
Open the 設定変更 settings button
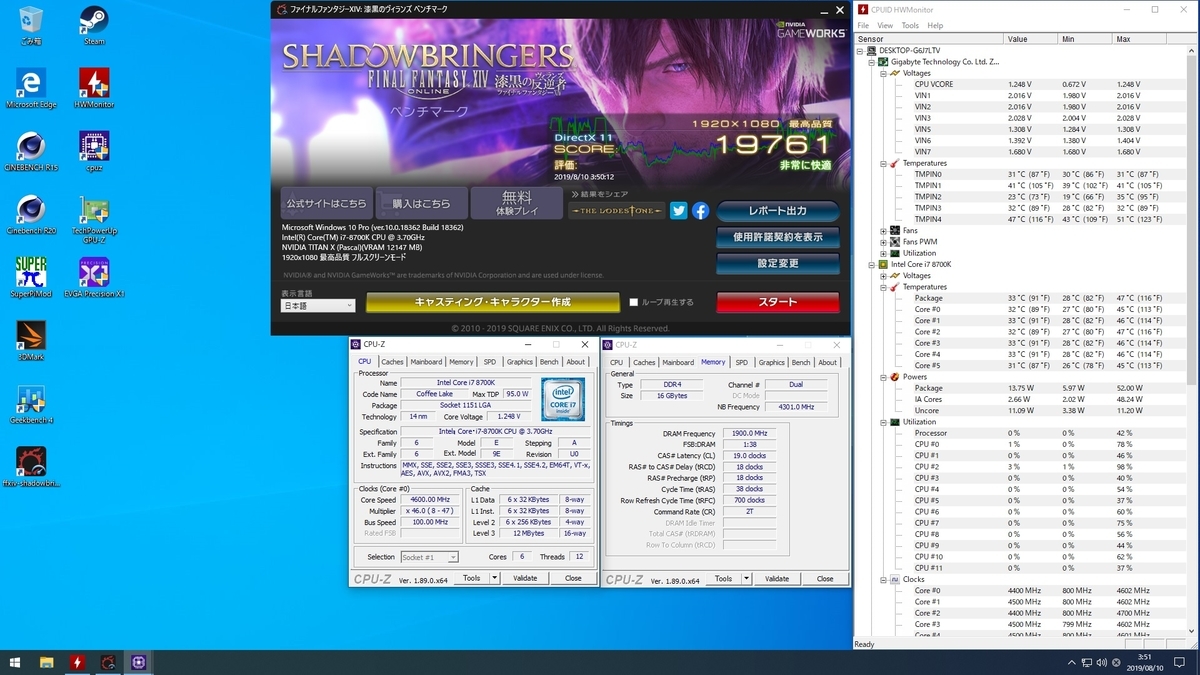776,264
